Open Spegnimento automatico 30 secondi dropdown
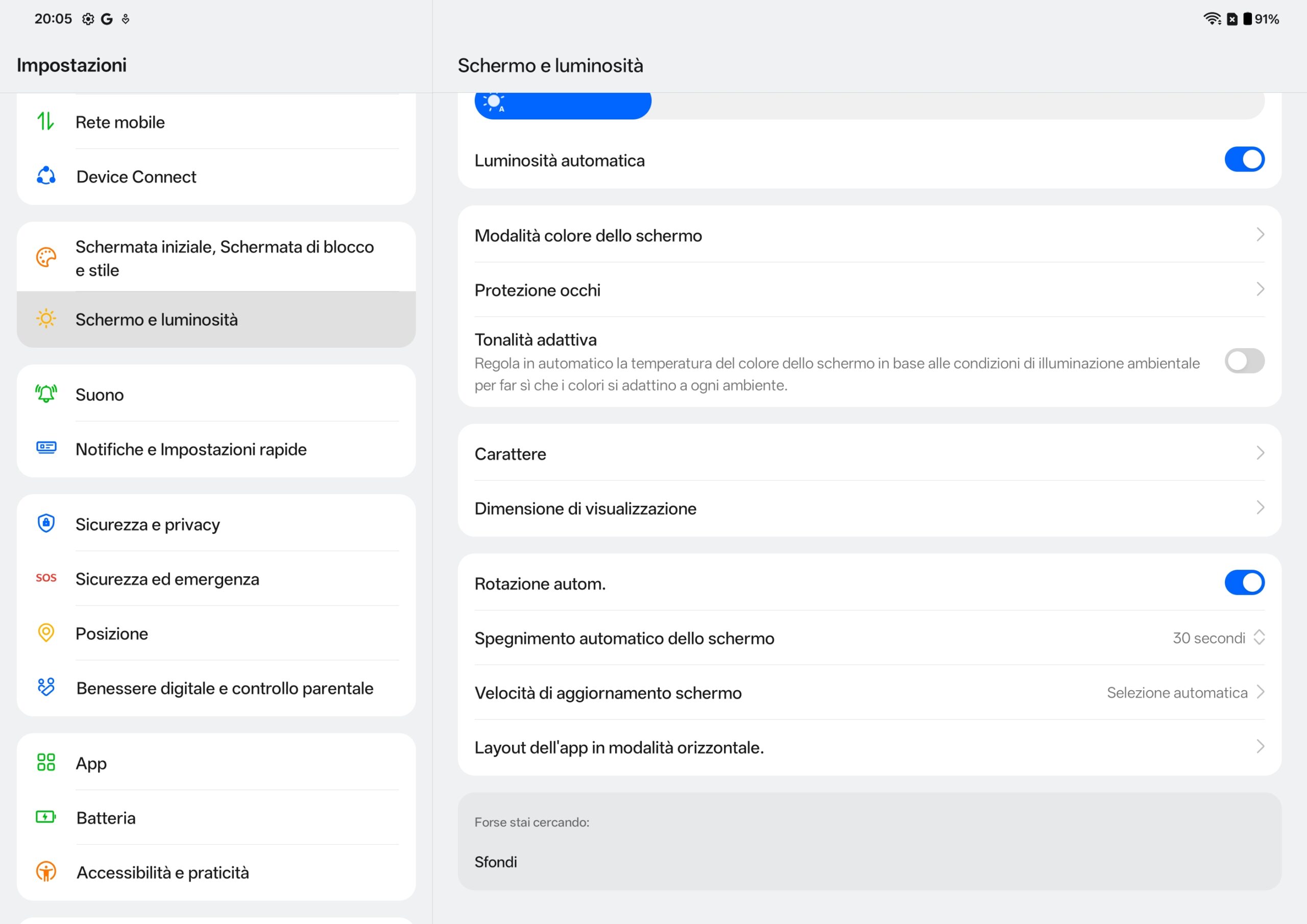 (x=1218, y=638)
